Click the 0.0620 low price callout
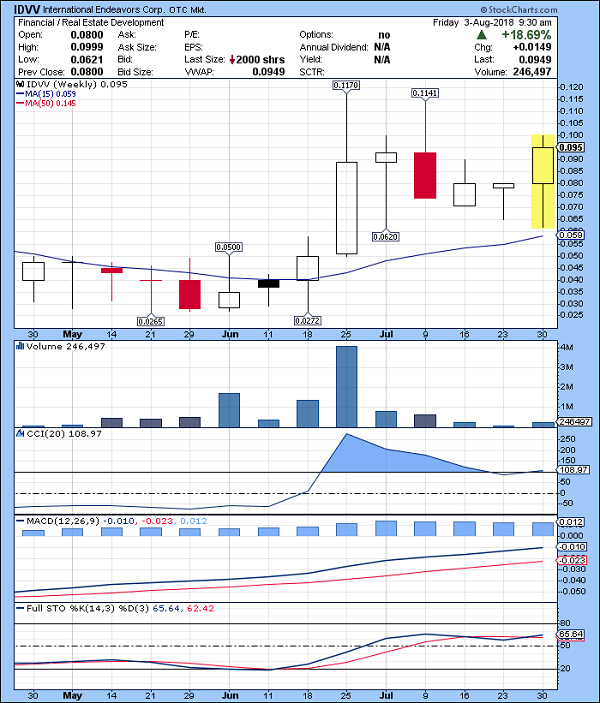 386,236
